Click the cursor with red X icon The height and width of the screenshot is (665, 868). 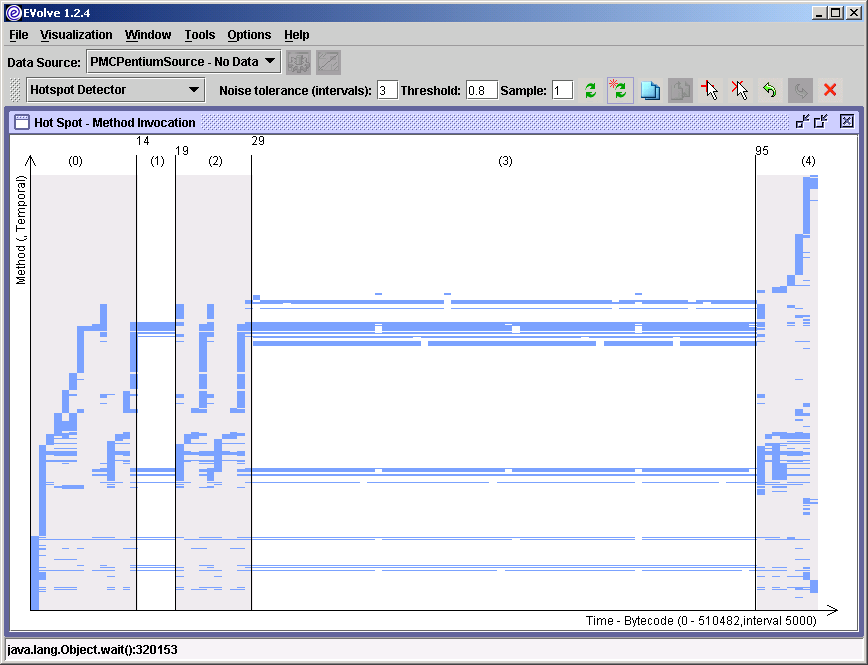coord(740,90)
